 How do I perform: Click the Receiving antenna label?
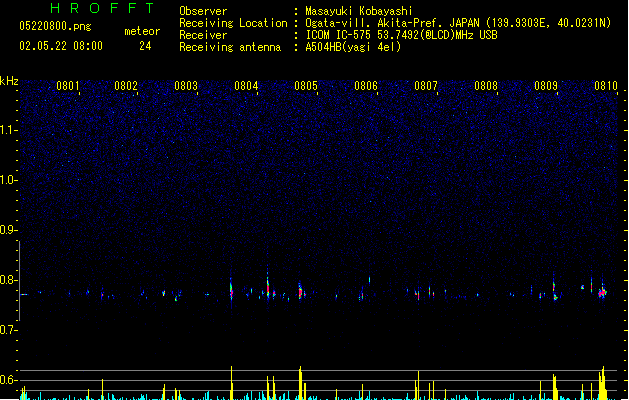[x=230, y=47]
